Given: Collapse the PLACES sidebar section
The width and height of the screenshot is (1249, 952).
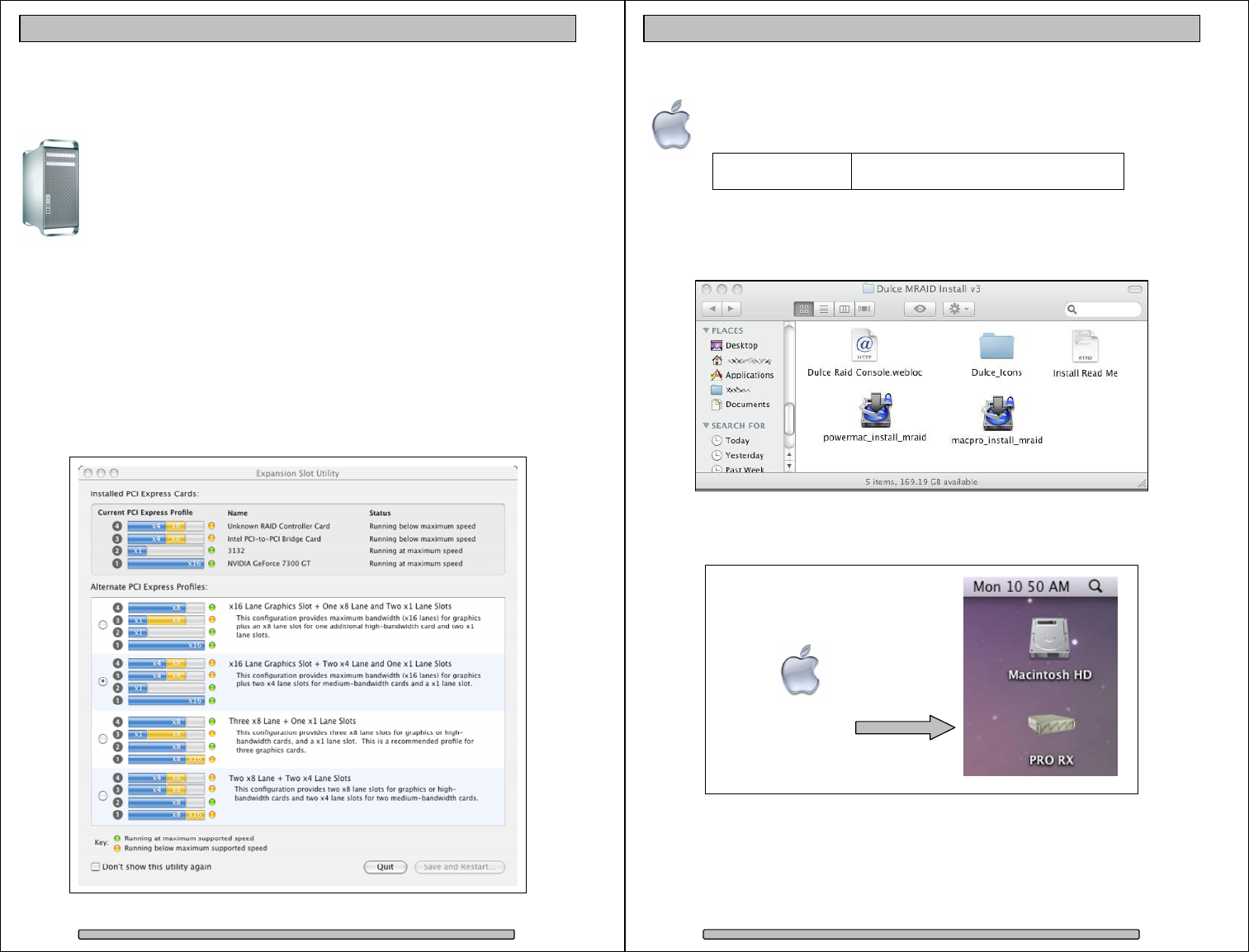Looking at the screenshot, I should pyautogui.click(x=706, y=330).
